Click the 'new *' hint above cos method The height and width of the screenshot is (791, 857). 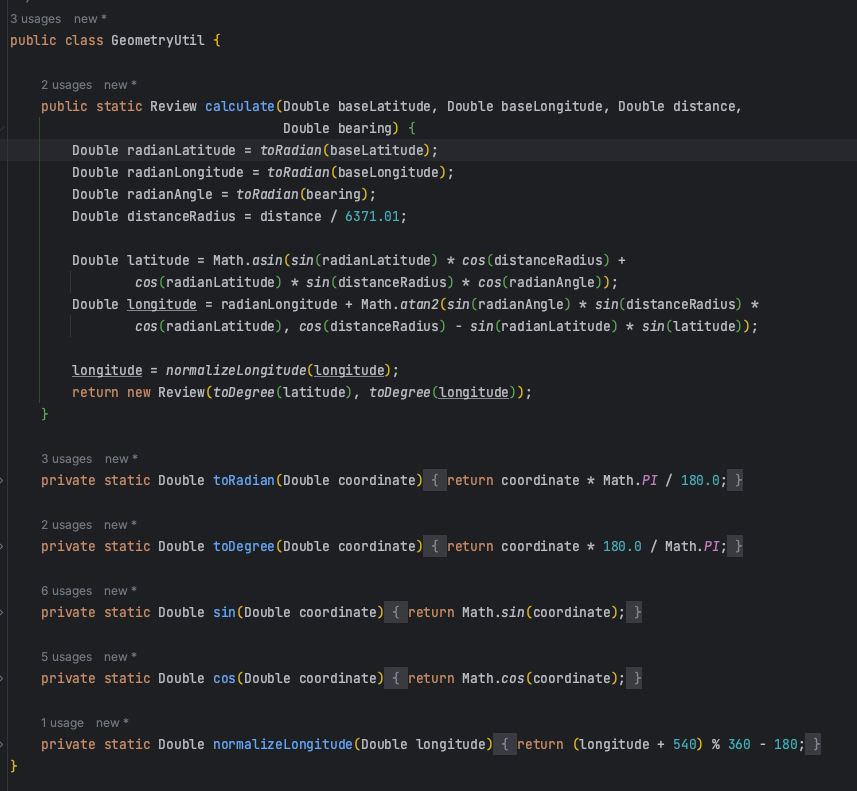(120, 657)
